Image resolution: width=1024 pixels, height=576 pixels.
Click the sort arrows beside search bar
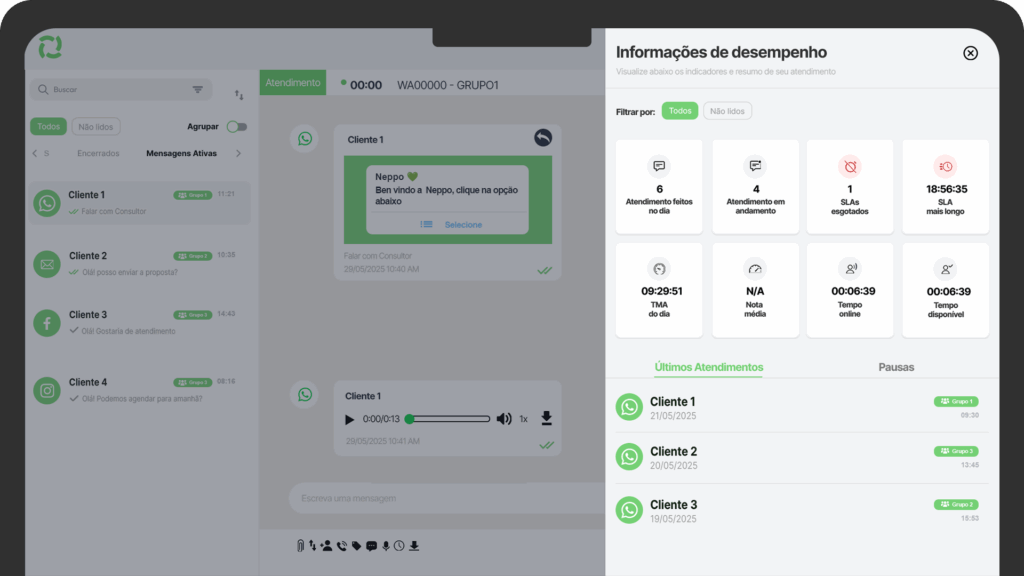[239, 94]
